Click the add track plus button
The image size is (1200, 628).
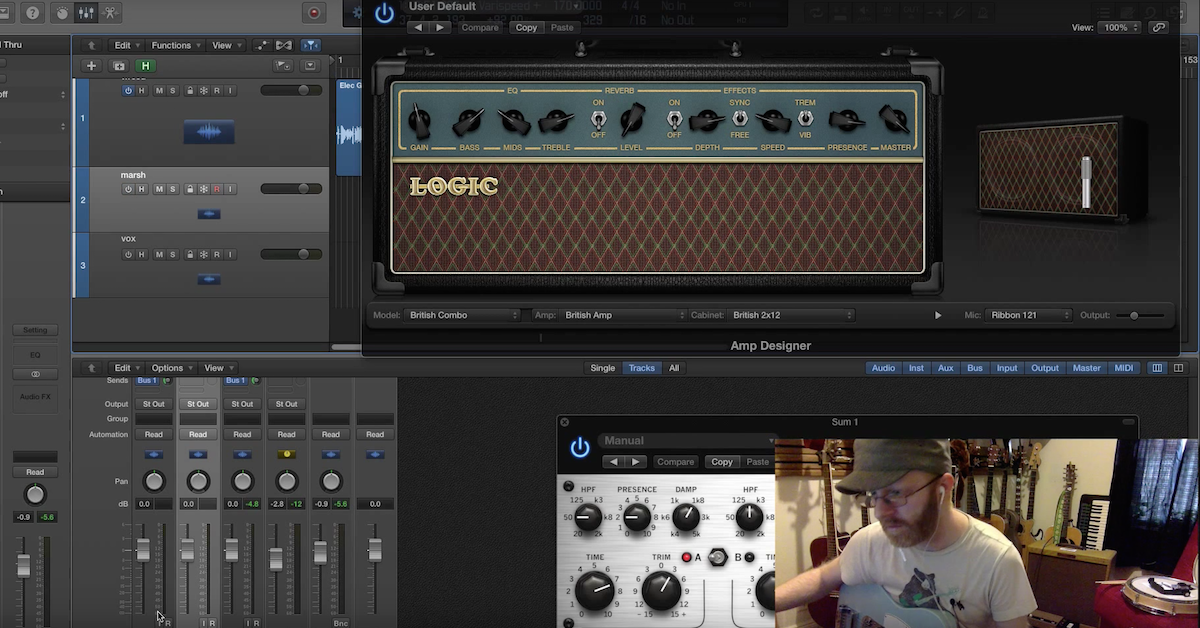(x=91, y=66)
